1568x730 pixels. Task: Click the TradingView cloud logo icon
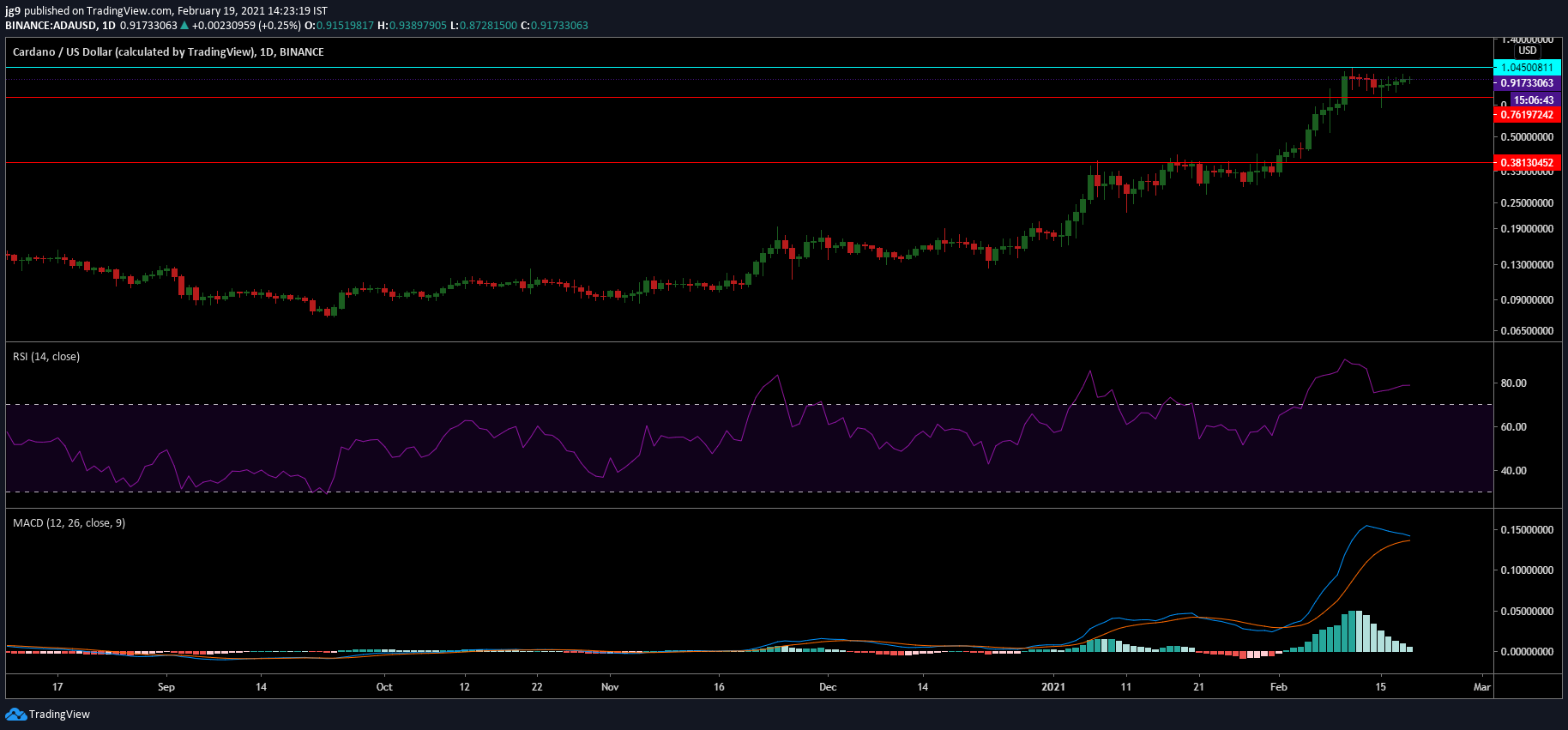click(15, 714)
